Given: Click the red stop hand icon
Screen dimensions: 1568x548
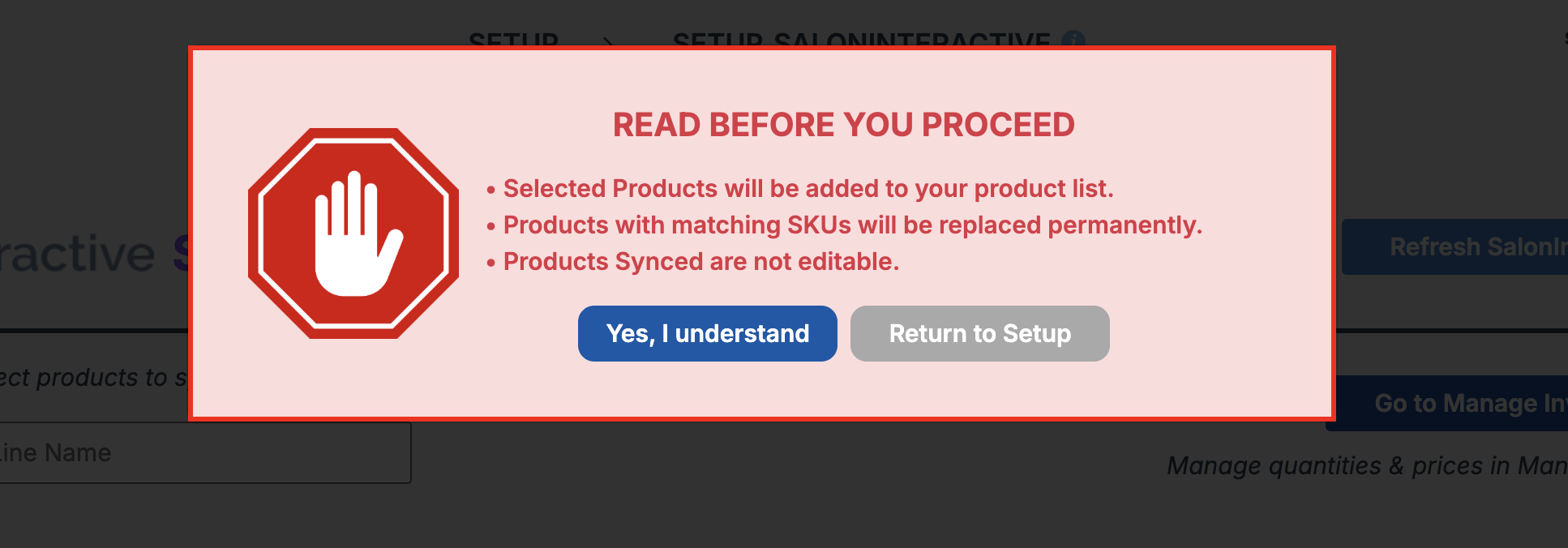Looking at the screenshot, I should pyautogui.click(x=353, y=233).
